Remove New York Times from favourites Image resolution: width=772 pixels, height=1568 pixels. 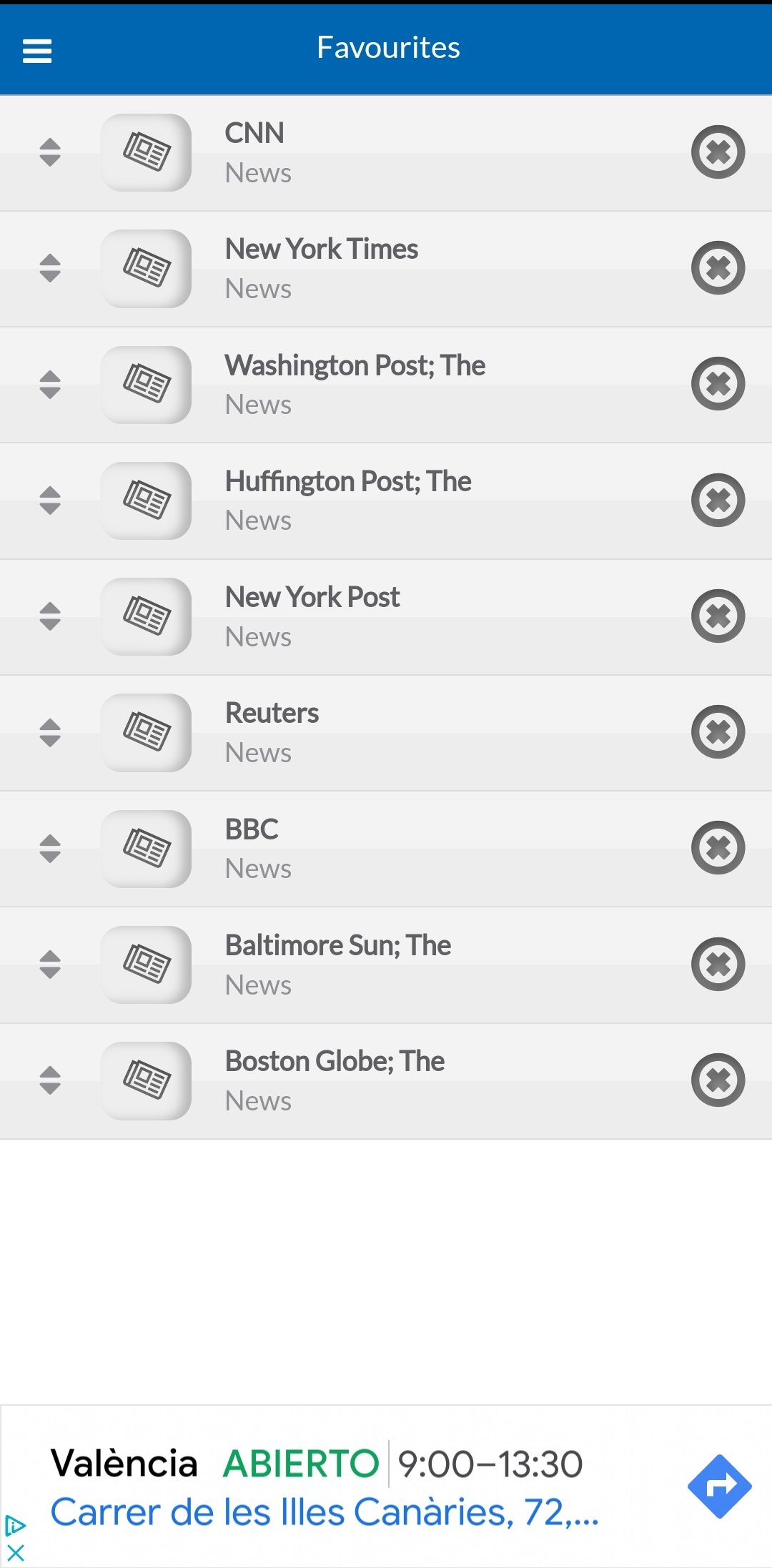718,268
